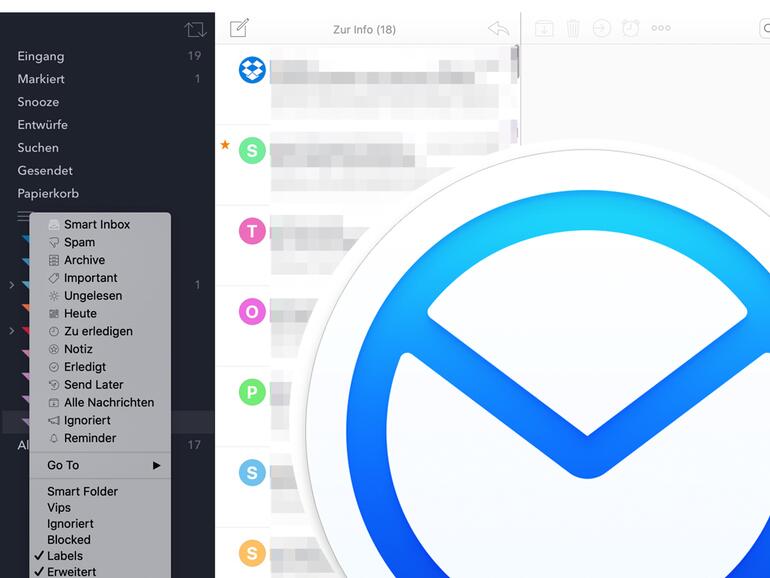Click the blue S sender avatar
The width and height of the screenshot is (770, 578).
click(x=252, y=472)
